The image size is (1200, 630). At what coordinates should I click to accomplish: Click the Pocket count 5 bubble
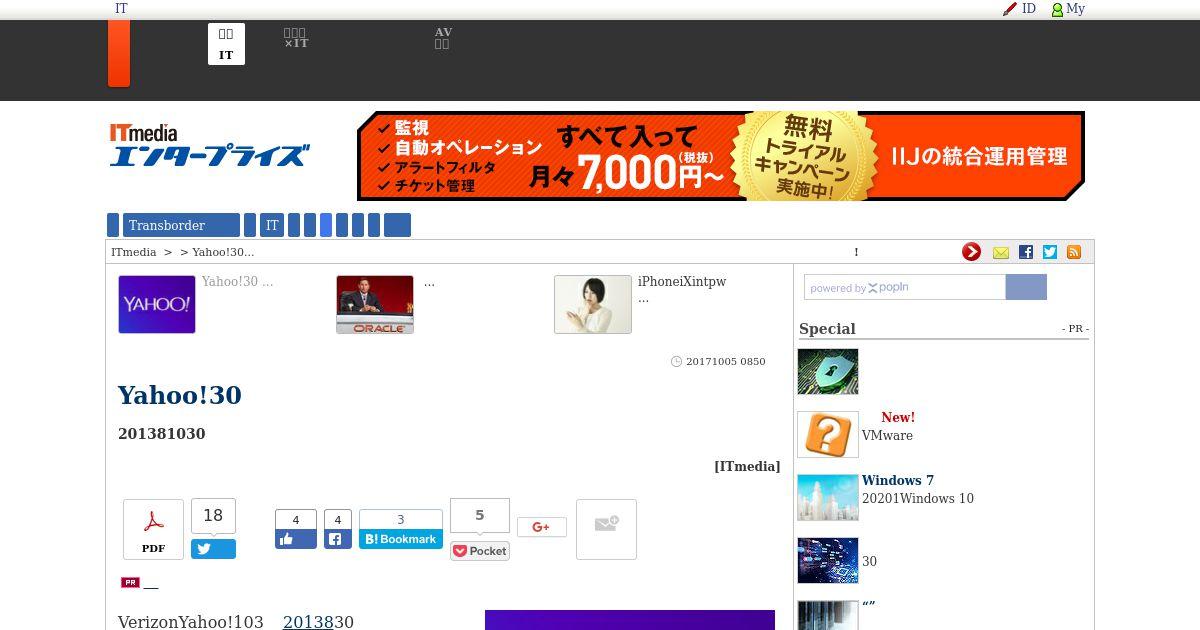click(480, 515)
